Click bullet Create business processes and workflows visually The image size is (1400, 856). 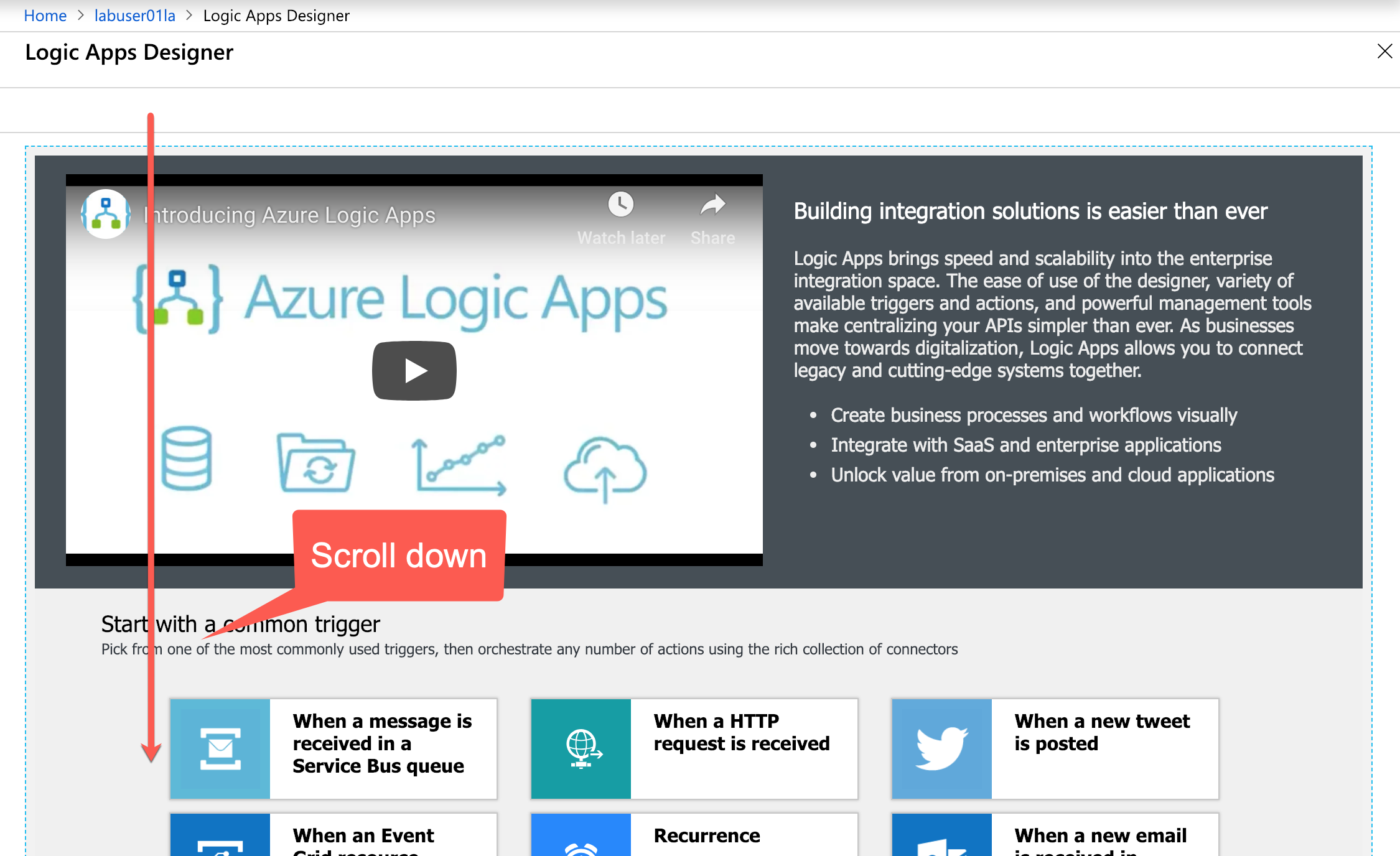click(1034, 415)
